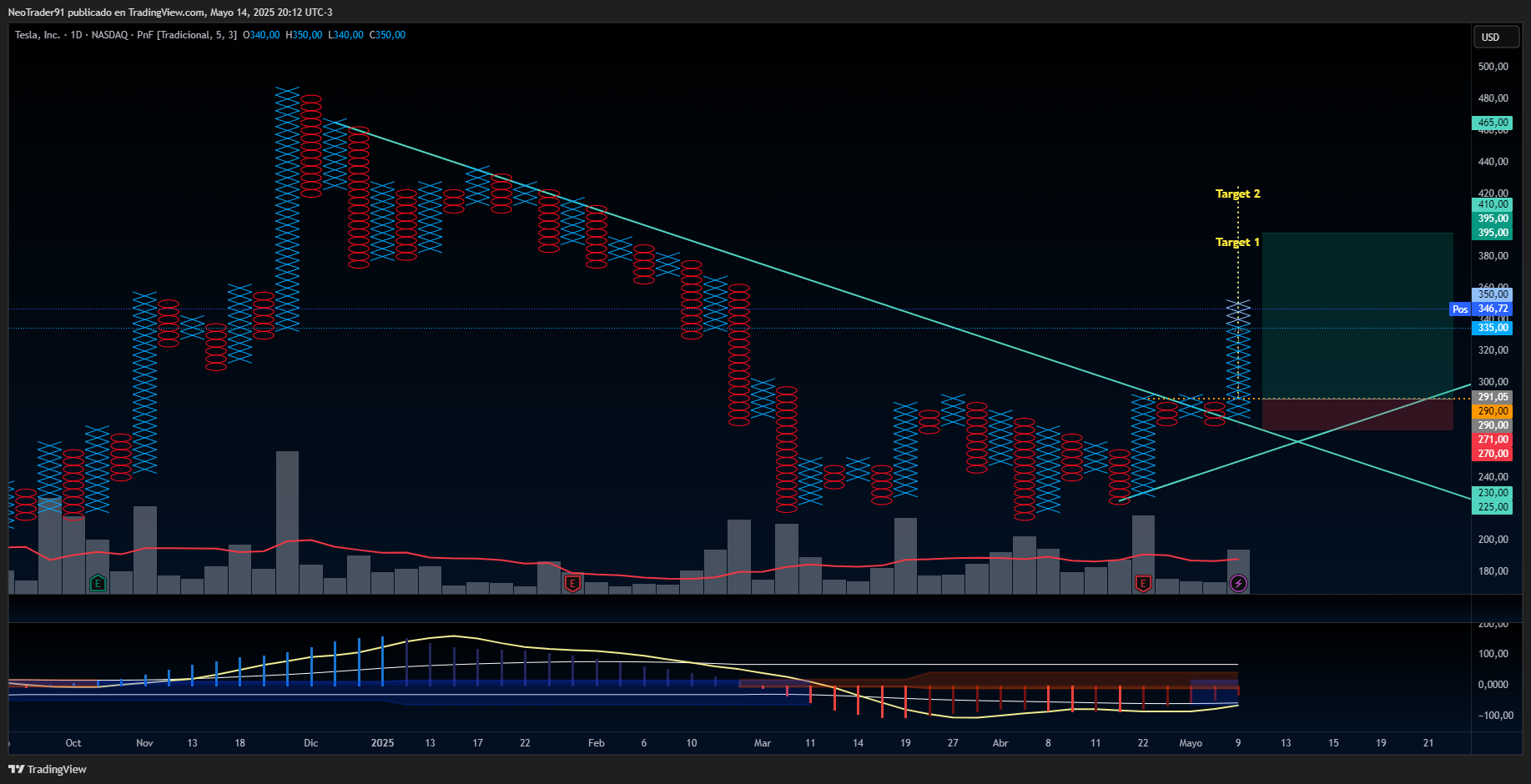Click the orange 290,00 price label
Image resolution: width=1531 pixels, height=784 pixels.
point(1492,411)
